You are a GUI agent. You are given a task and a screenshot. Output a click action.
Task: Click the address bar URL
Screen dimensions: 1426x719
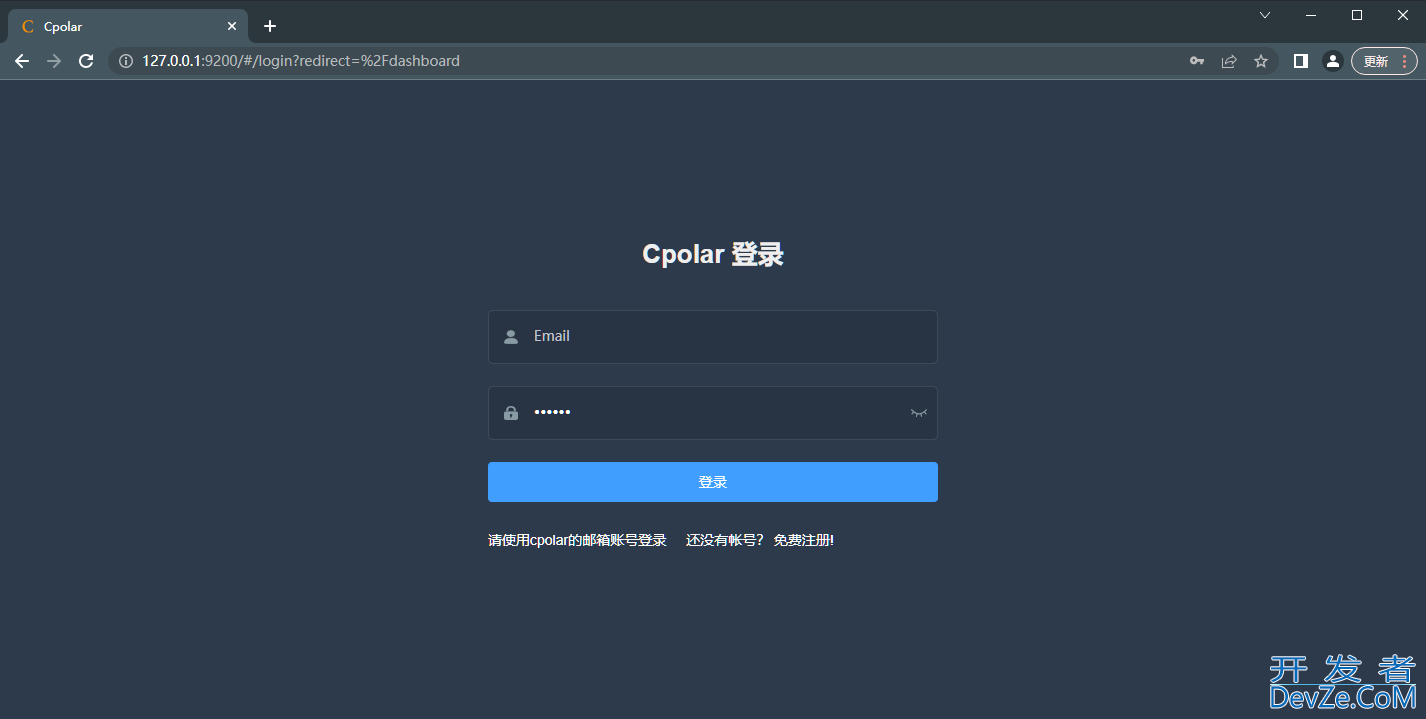301,61
